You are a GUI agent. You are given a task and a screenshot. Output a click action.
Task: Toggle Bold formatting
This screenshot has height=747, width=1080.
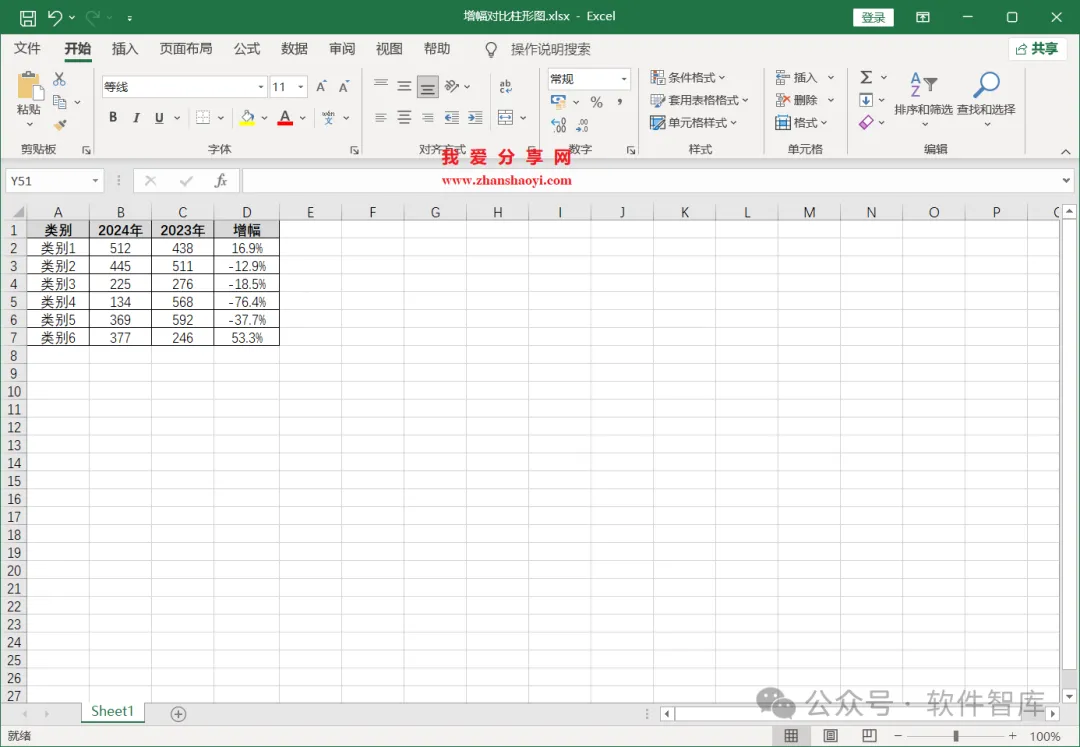point(113,118)
